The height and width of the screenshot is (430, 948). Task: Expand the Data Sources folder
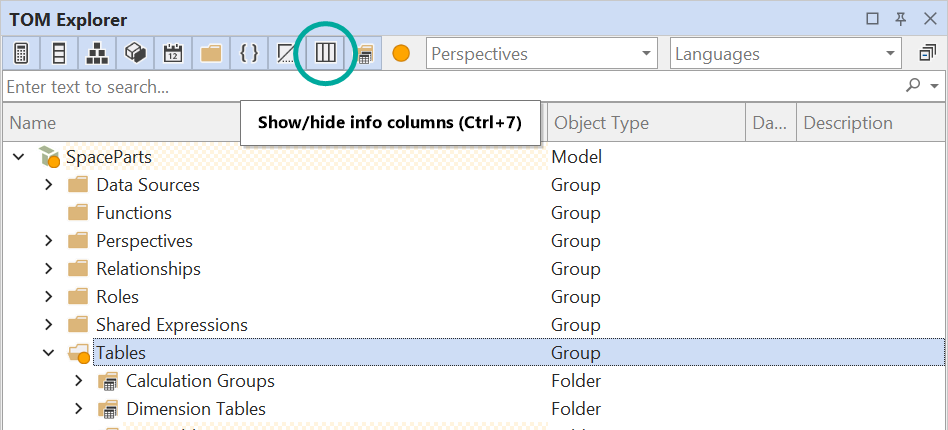pyautogui.click(x=49, y=185)
